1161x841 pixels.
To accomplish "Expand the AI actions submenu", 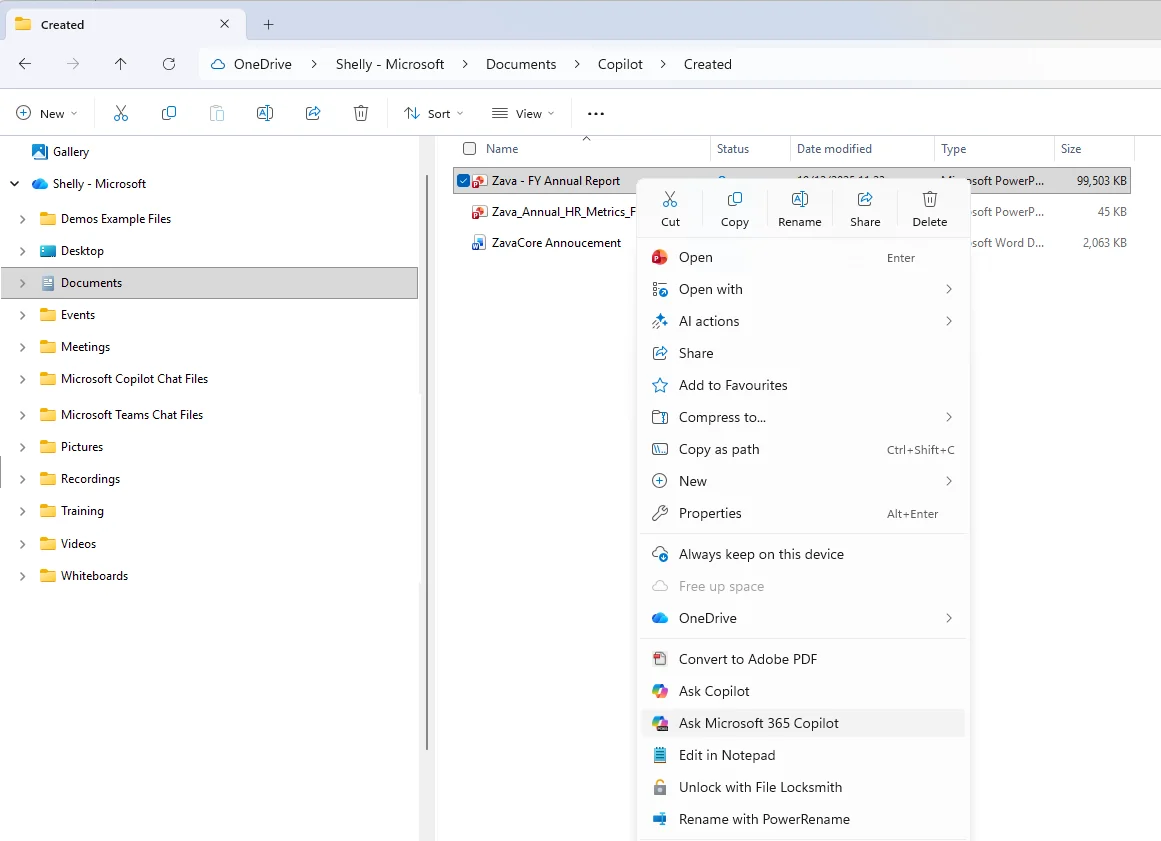I will tap(804, 321).
